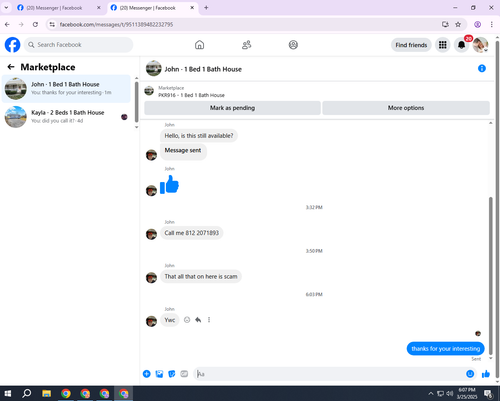Click 'Hello, is this still available?' message

point(199,136)
